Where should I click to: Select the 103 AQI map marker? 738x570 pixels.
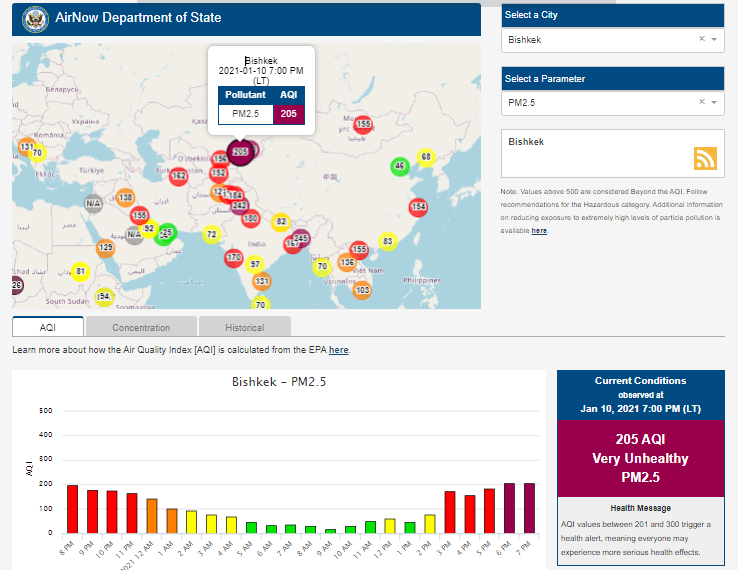(362, 290)
